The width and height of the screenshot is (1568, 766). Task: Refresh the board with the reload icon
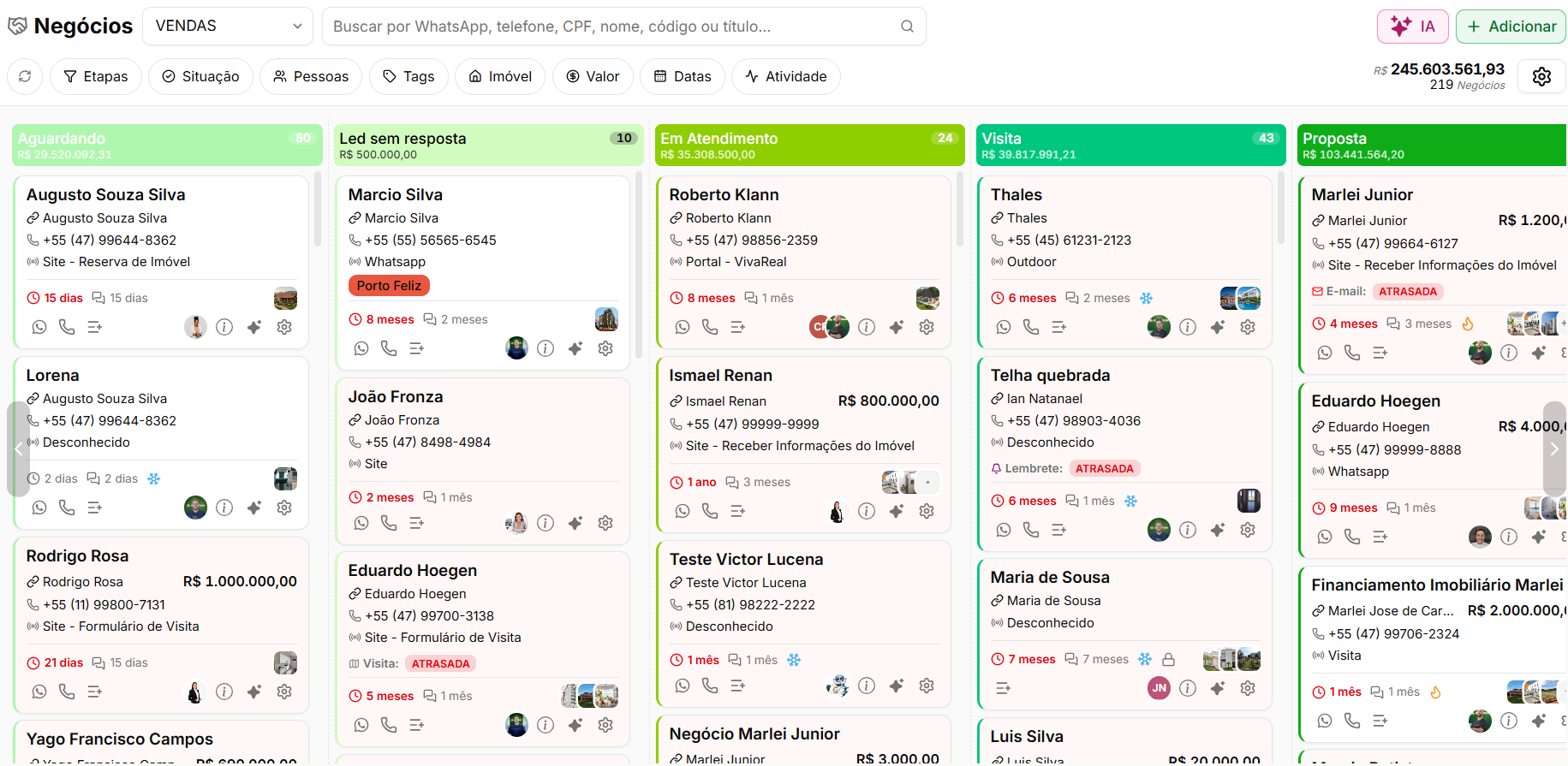pos(25,76)
